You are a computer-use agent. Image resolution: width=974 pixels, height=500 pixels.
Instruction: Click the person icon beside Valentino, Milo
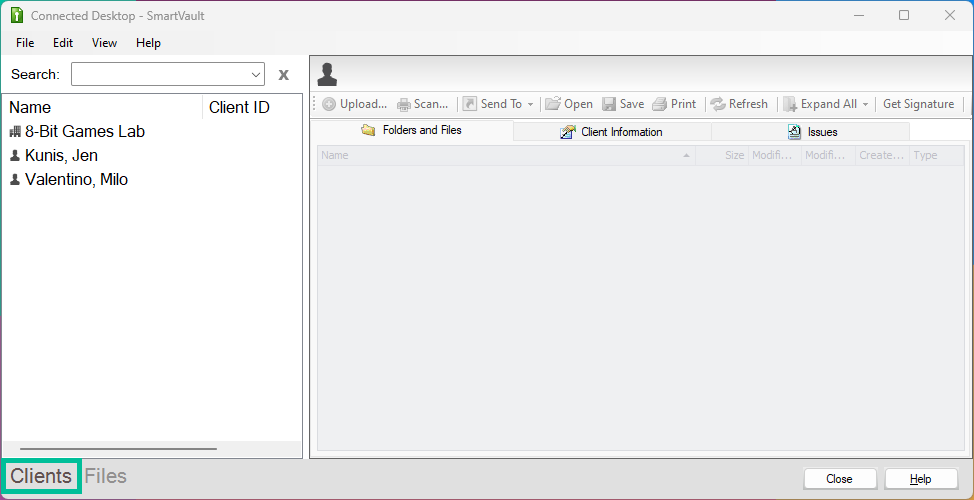16,180
